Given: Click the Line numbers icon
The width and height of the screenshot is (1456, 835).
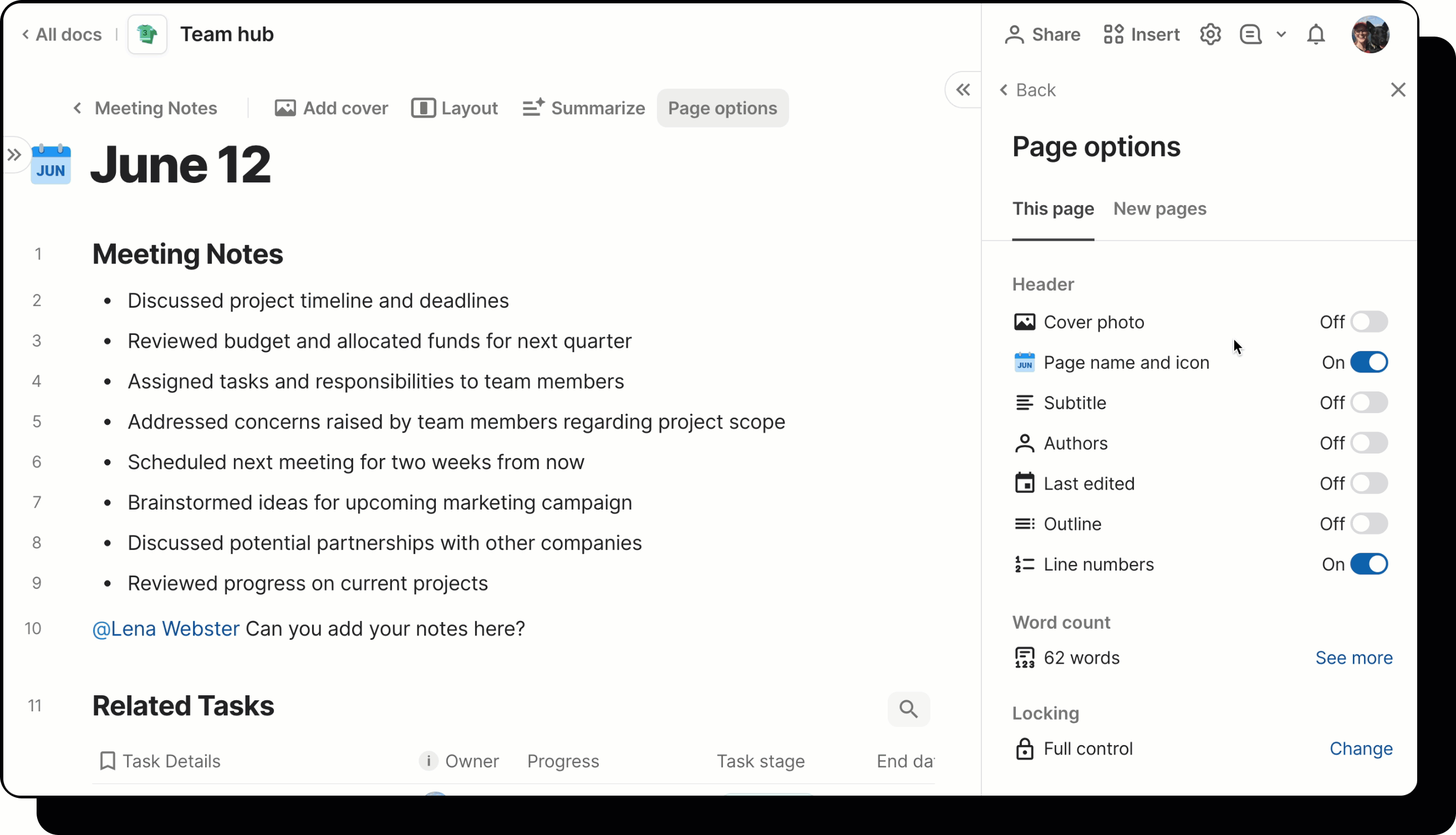Looking at the screenshot, I should tap(1024, 564).
